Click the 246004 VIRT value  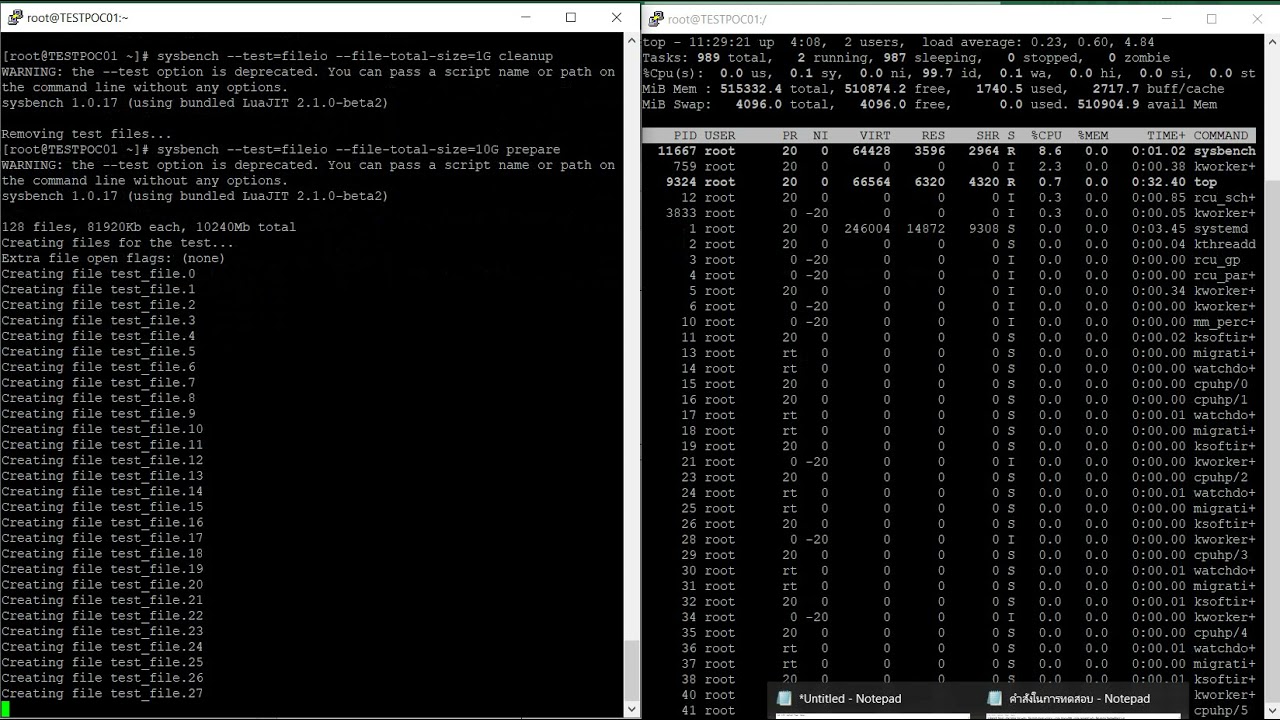point(866,229)
